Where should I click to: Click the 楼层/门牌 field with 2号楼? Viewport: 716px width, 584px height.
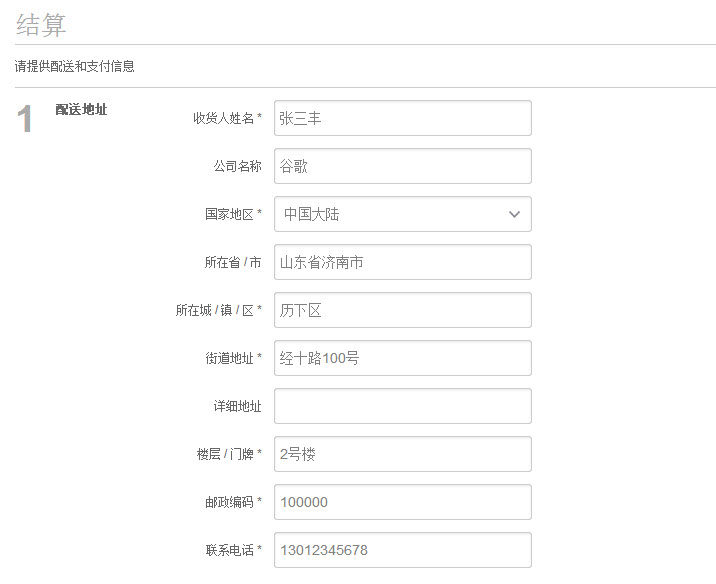(x=403, y=454)
